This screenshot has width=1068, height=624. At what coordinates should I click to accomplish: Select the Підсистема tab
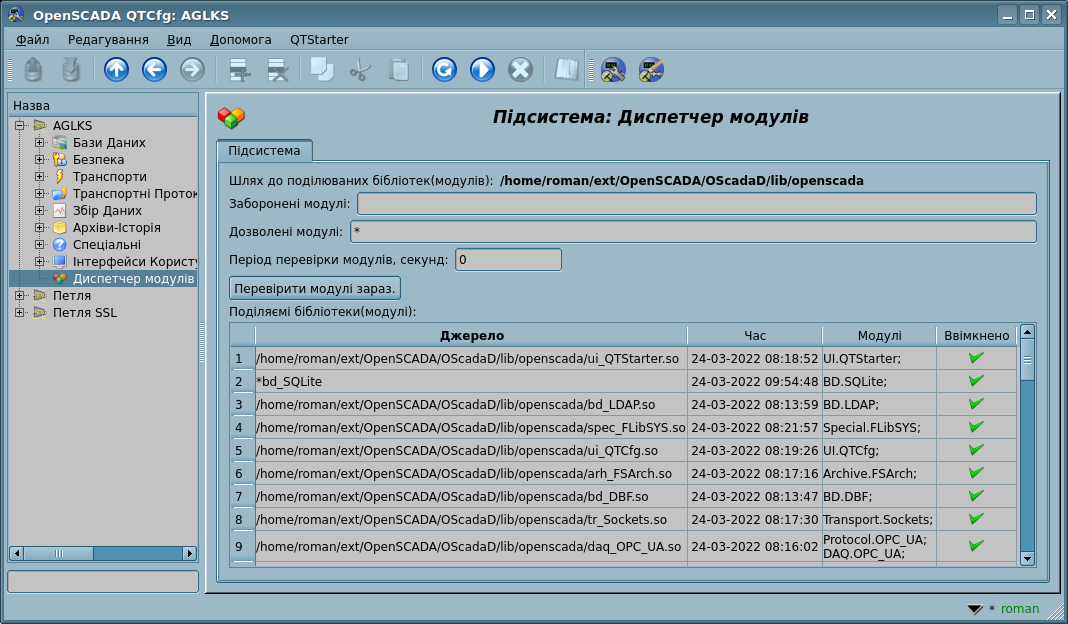[x=264, y=151]
